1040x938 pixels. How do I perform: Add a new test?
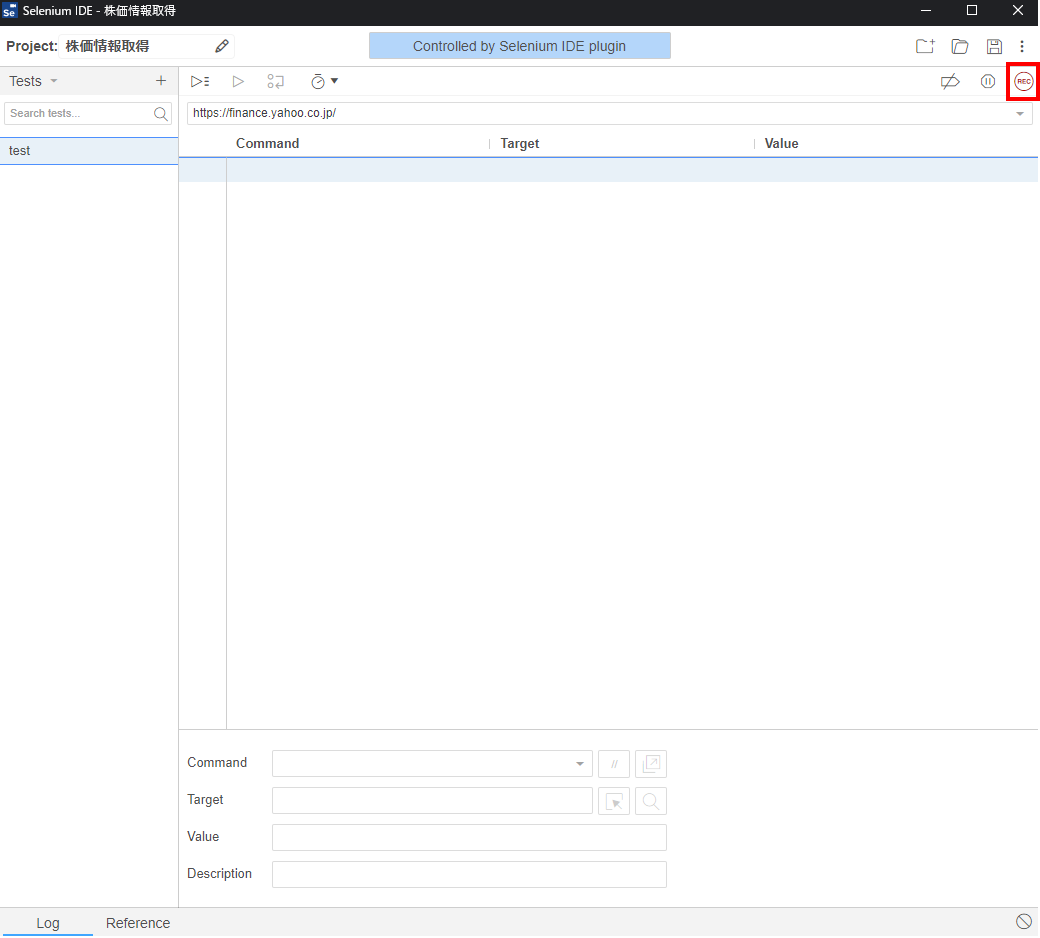coord(161,81)
